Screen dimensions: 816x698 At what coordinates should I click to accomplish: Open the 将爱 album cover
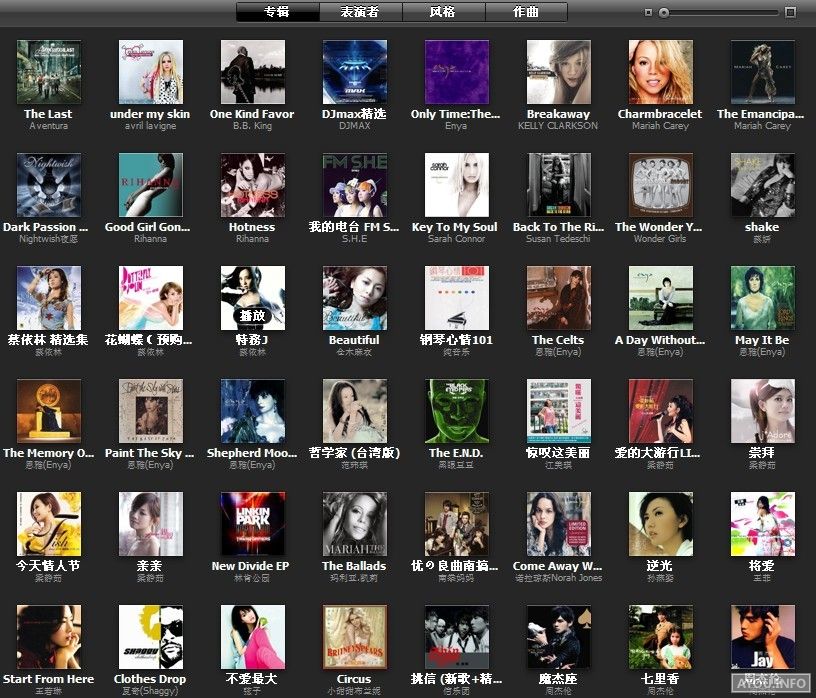point(763,524)
